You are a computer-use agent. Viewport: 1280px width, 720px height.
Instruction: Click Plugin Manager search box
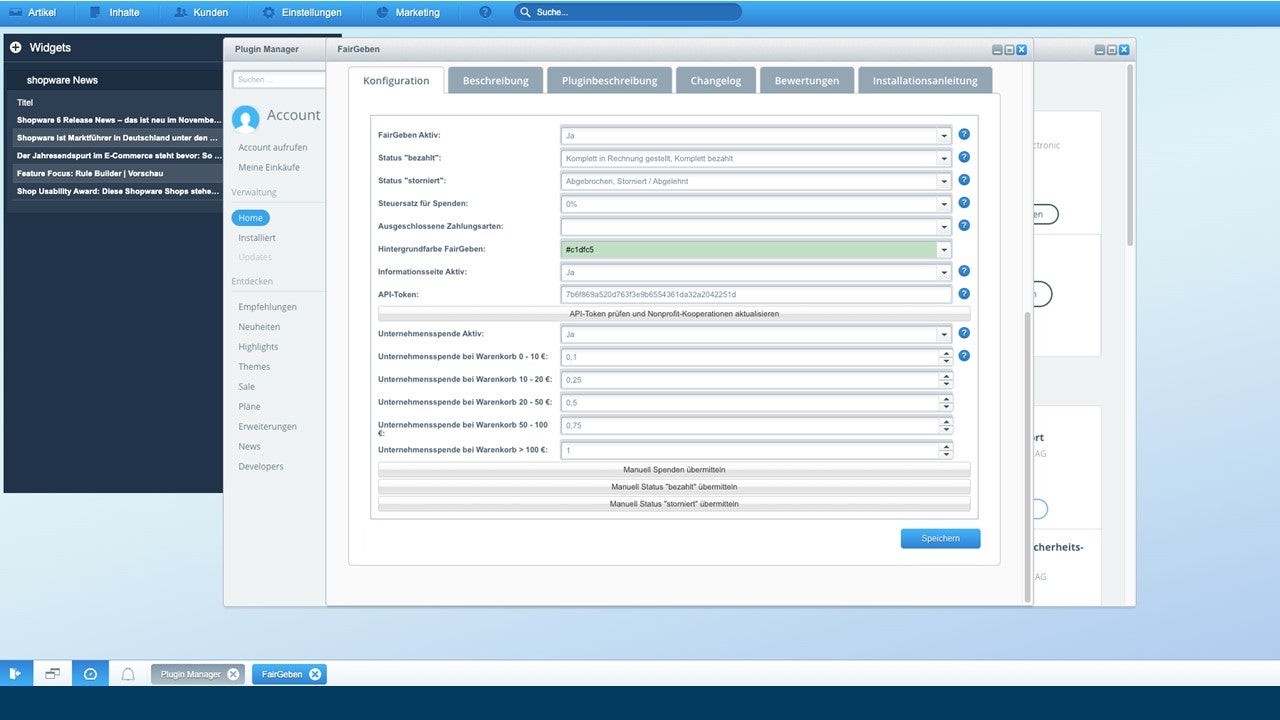pyautogui.click(x=279, y=79)
